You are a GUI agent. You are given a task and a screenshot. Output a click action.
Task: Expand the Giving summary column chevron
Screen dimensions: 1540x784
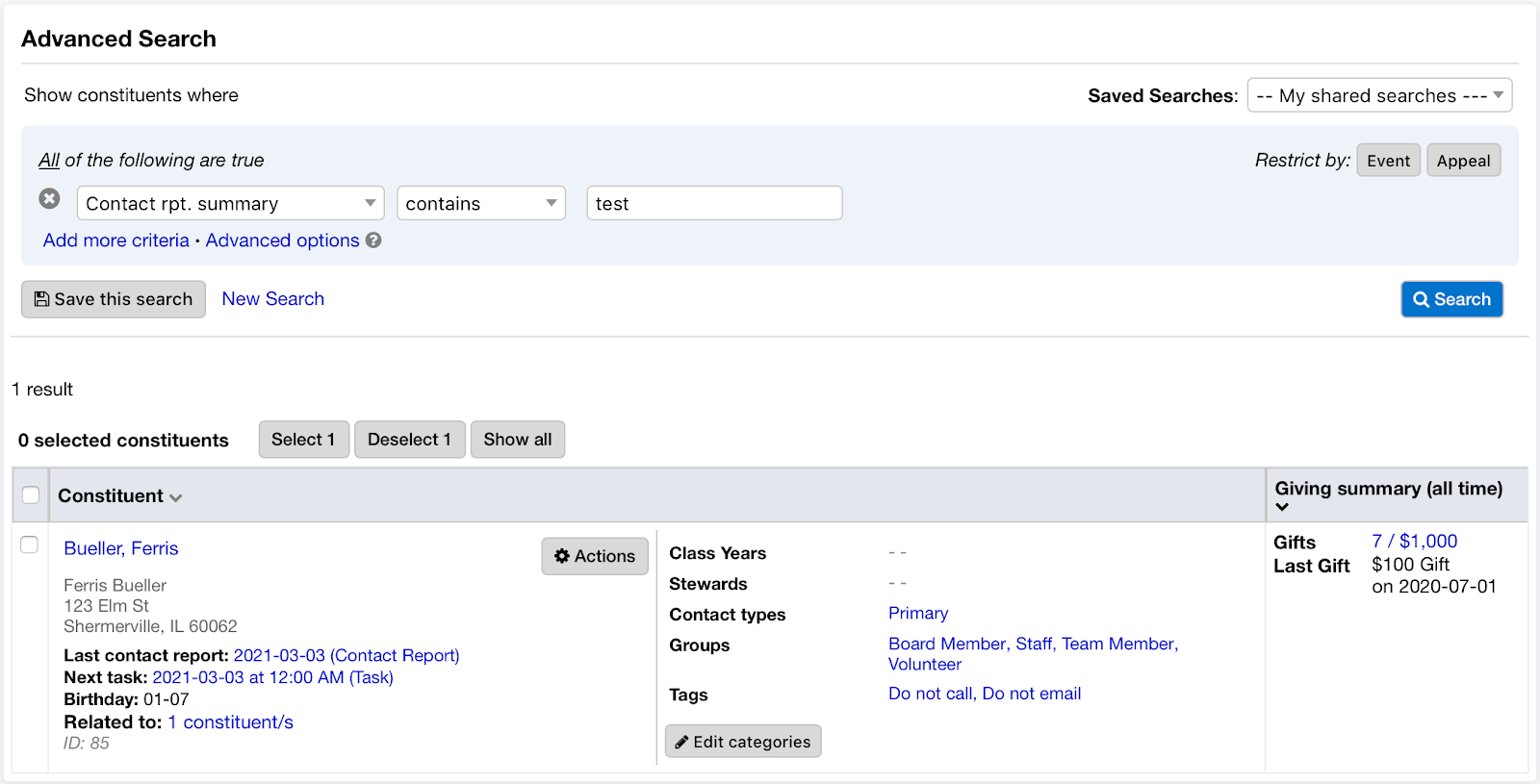pos(1282,507)
